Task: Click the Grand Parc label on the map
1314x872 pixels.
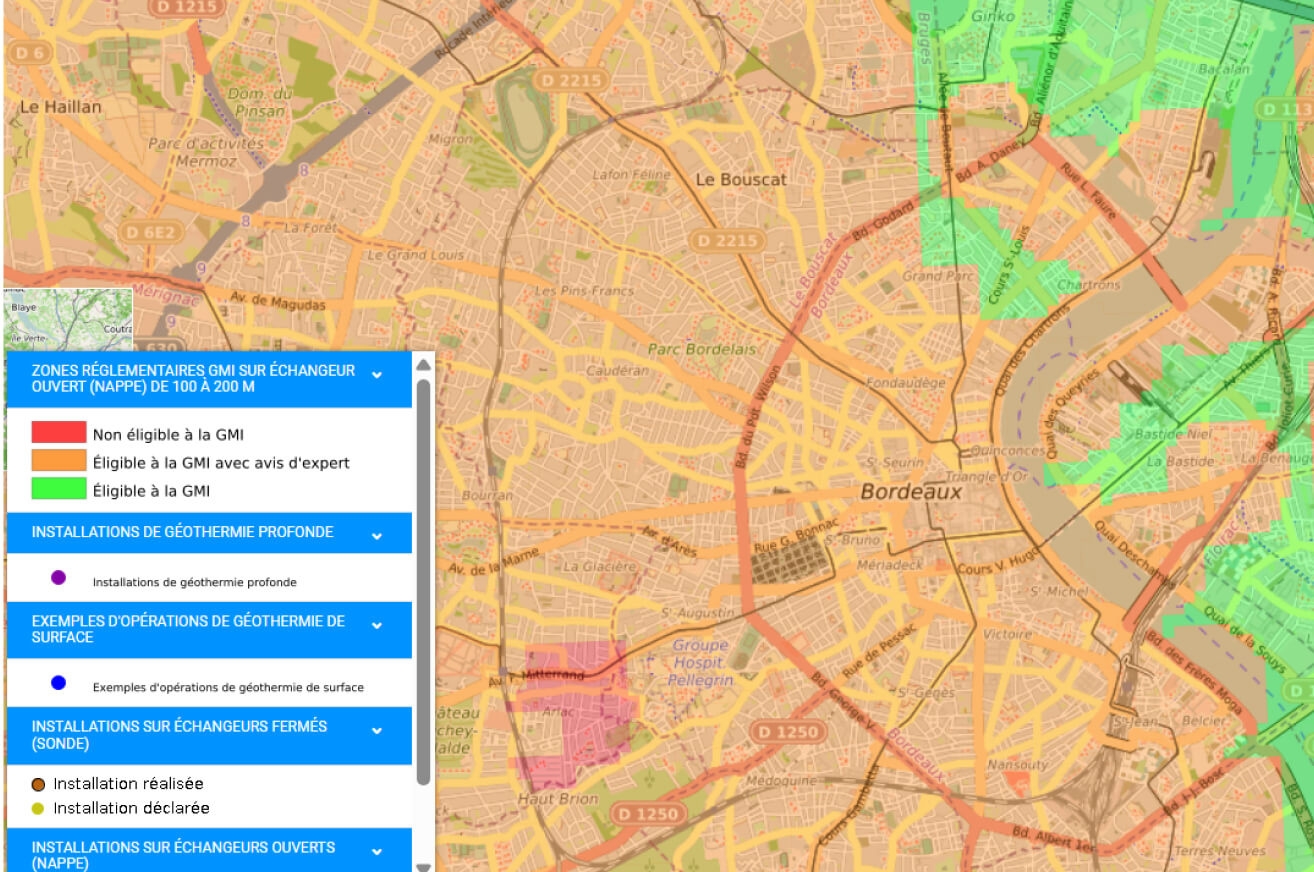Action: [938, 275]
